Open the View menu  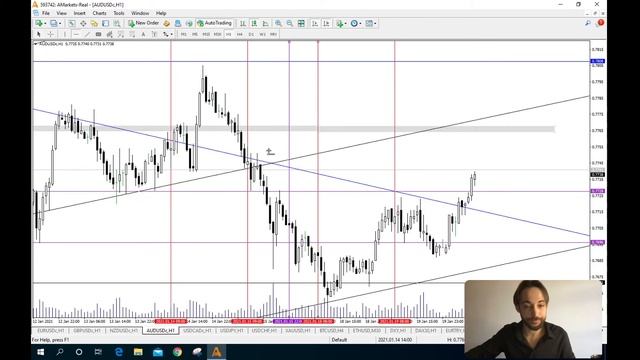coord(61,13)
